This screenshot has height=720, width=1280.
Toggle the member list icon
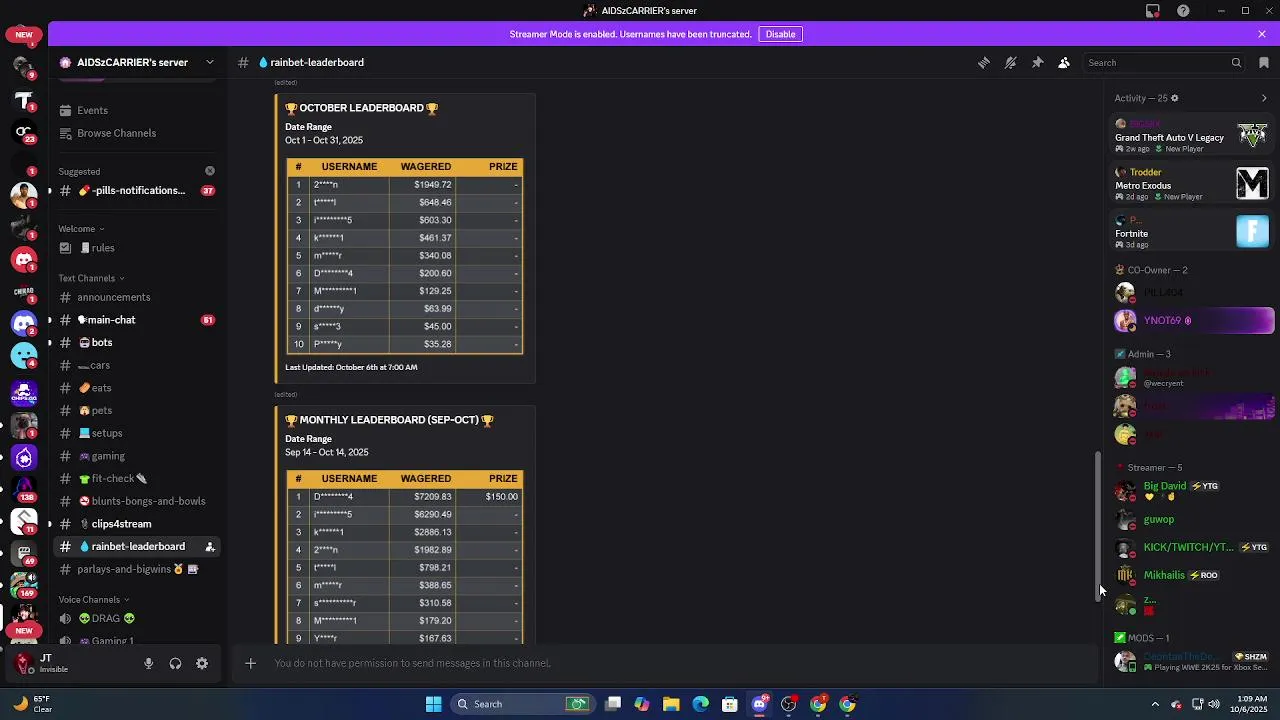click(x=1064, y=62)
